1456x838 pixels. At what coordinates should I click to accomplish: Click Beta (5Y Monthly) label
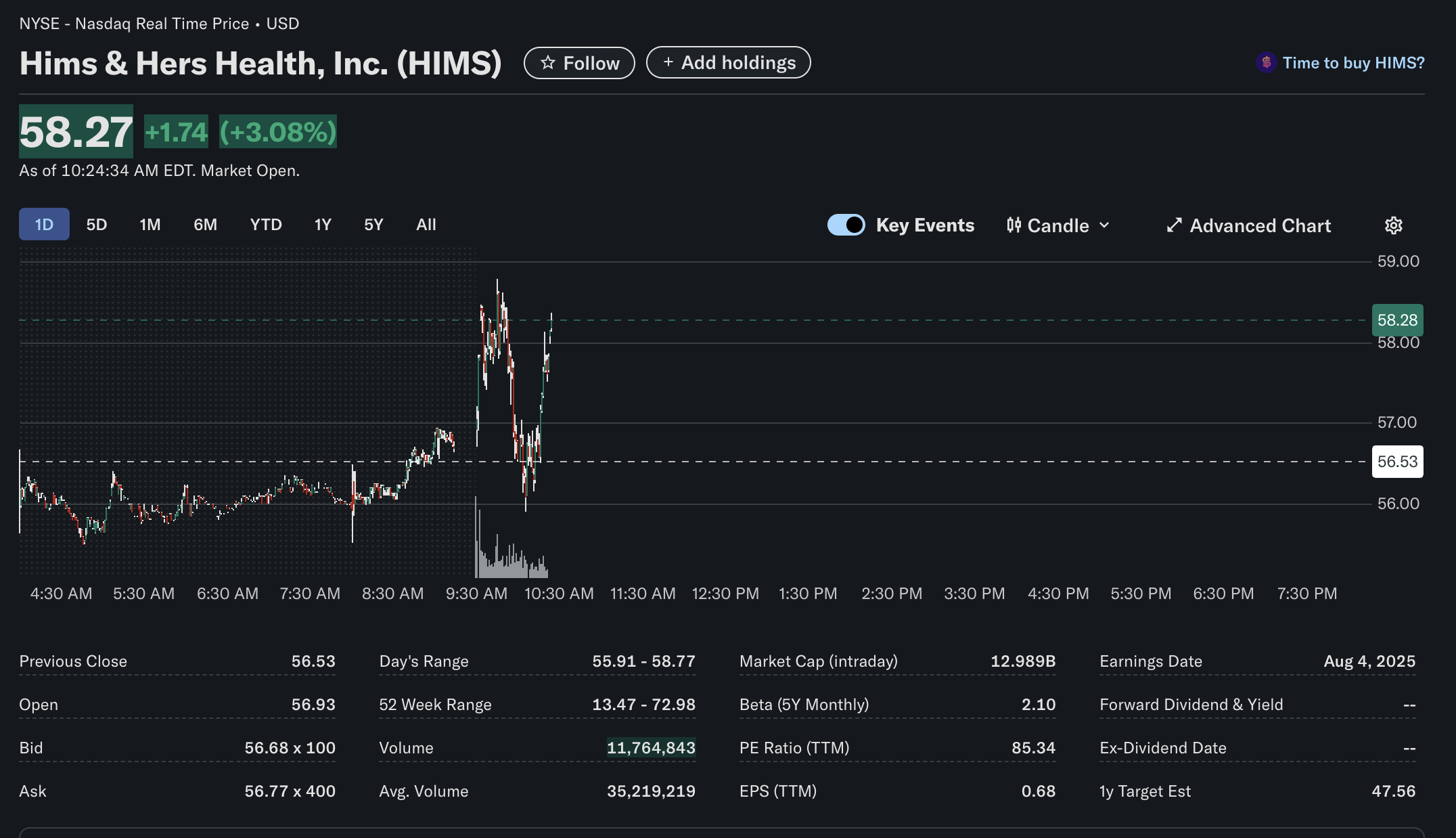[804, 705]
